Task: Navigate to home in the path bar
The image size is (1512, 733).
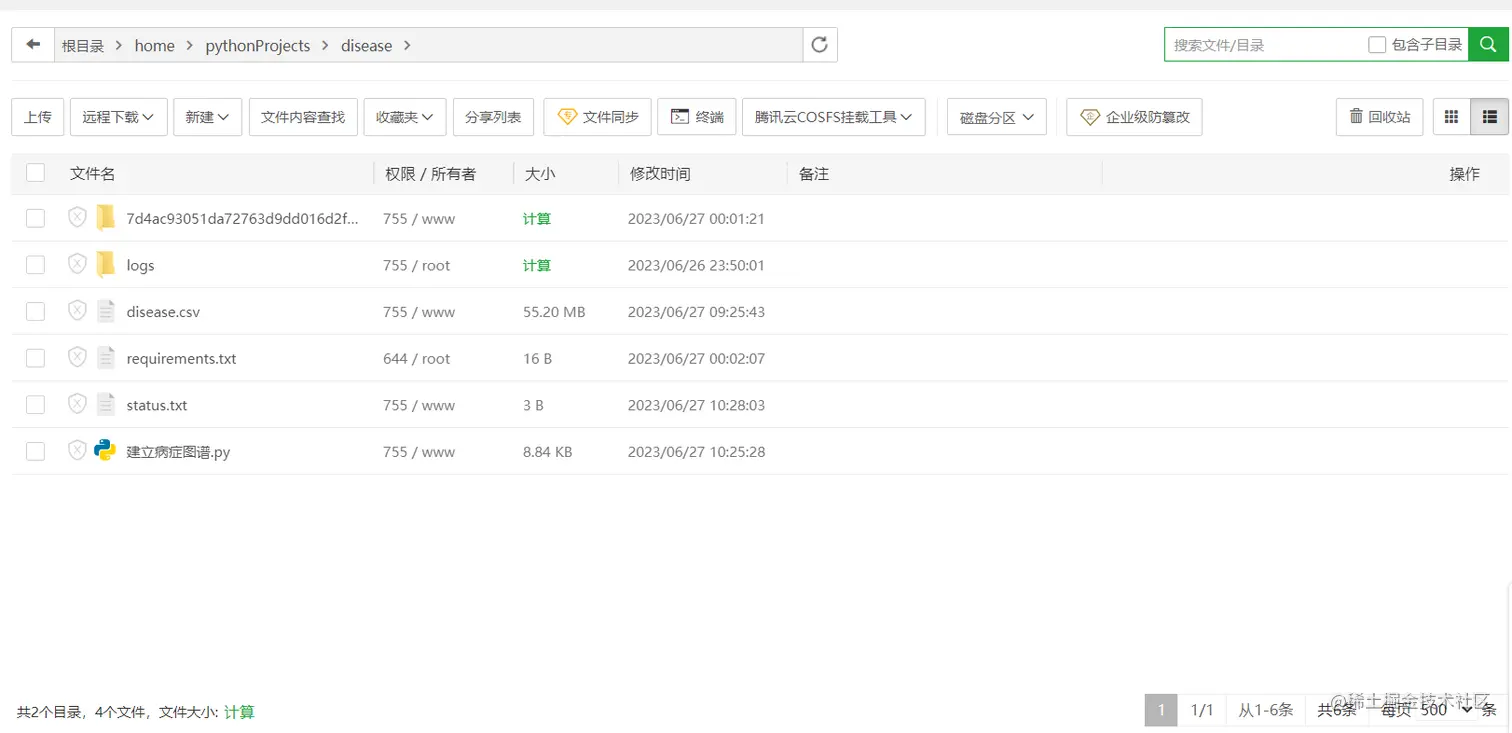Action: tap(155, 46)
